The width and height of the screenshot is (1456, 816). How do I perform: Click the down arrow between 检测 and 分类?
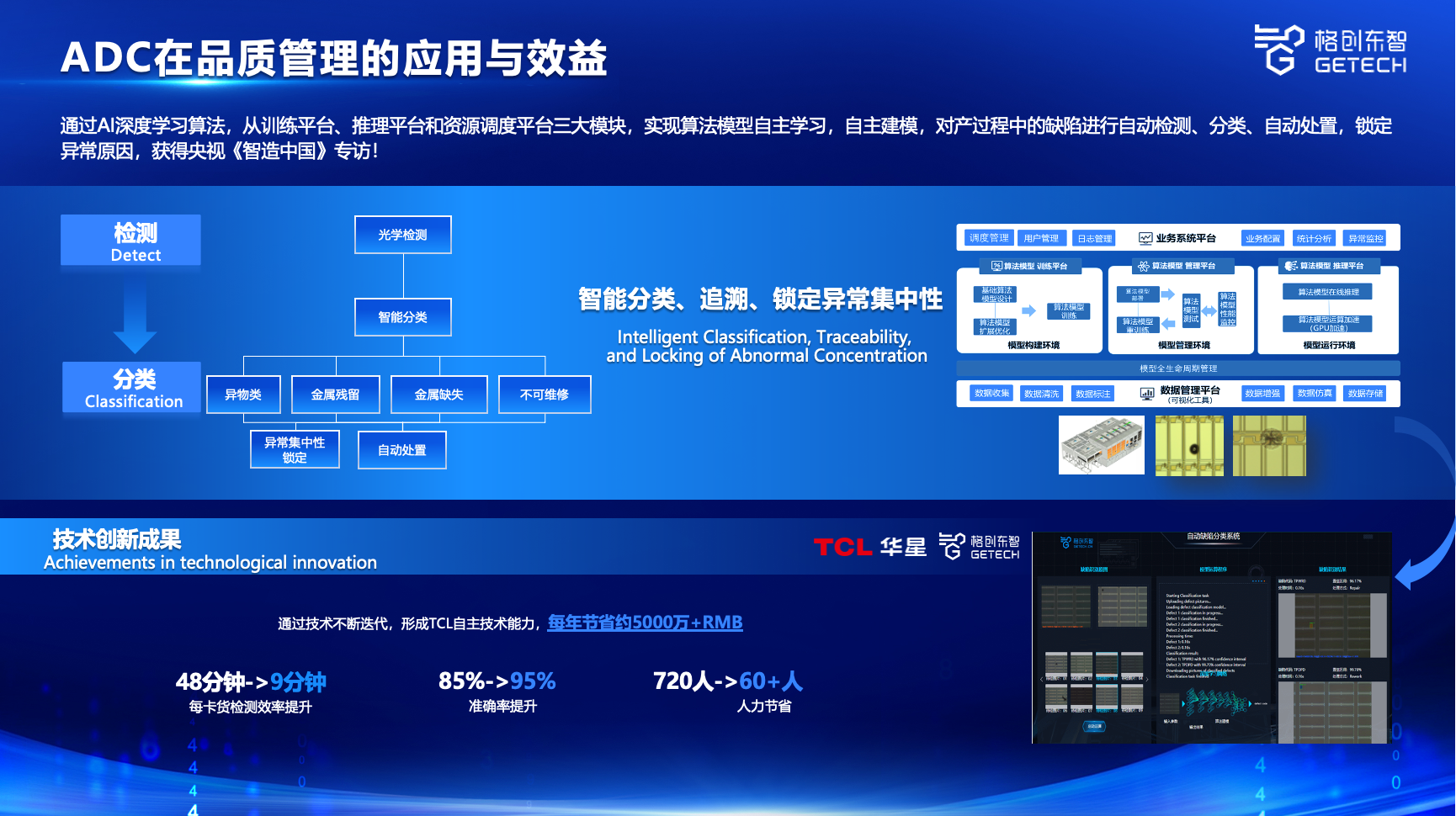135,316
